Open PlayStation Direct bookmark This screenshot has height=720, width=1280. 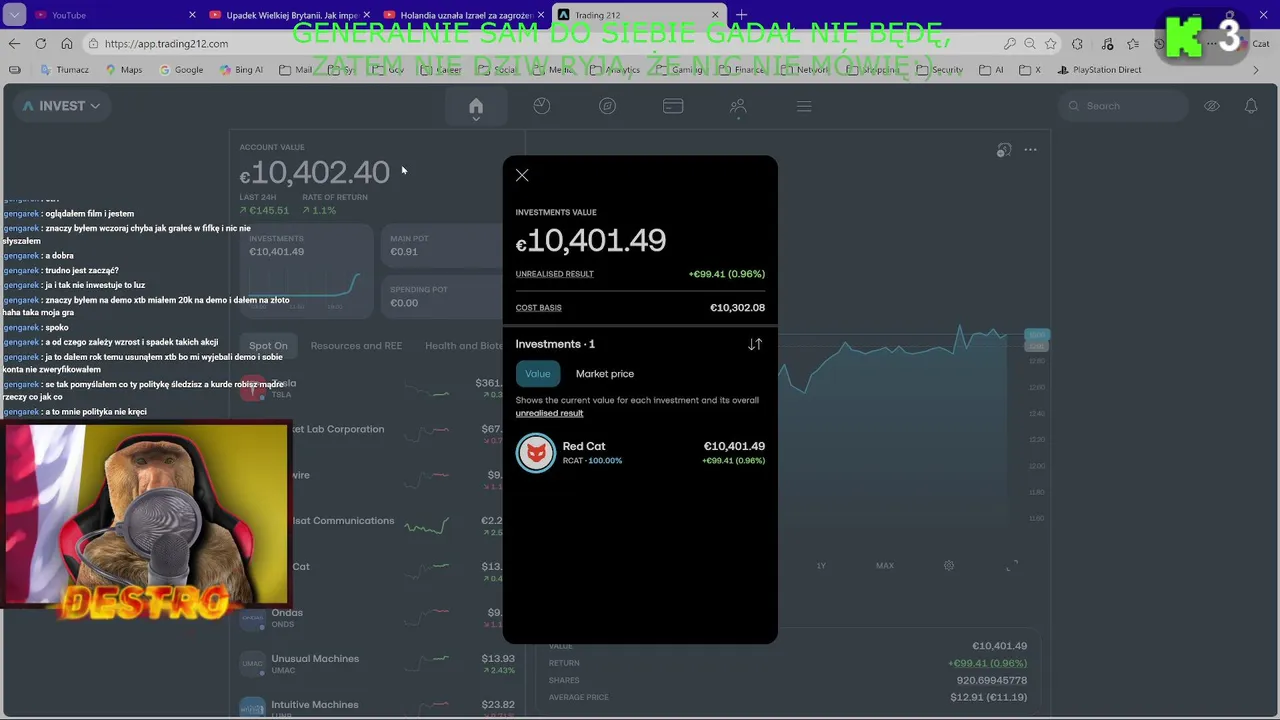coord(1099,70)
